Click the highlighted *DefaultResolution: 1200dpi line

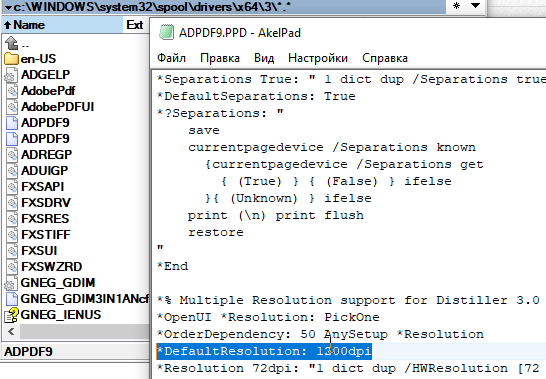(264, 351)
